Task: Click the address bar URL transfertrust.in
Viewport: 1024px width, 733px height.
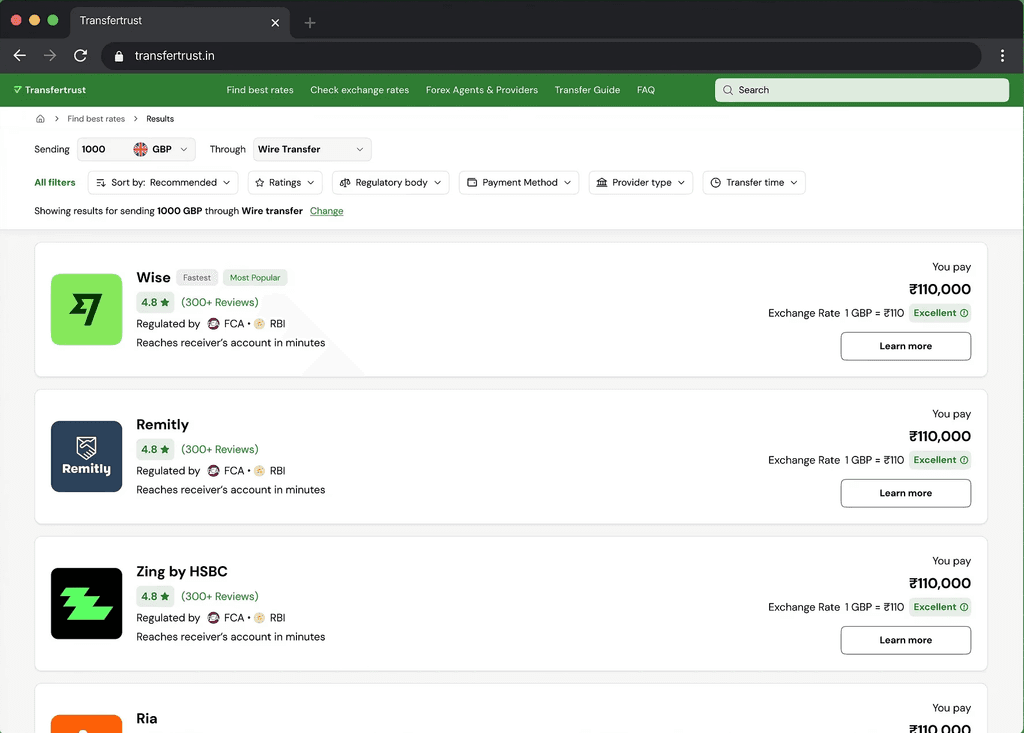Action: (x=174, y=56)
